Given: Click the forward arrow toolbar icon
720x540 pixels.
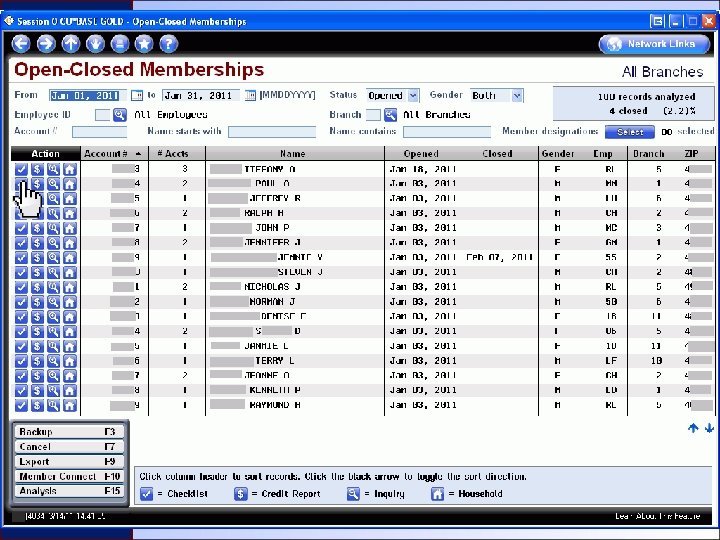Looking at the screenshot, I should point(46,44).
